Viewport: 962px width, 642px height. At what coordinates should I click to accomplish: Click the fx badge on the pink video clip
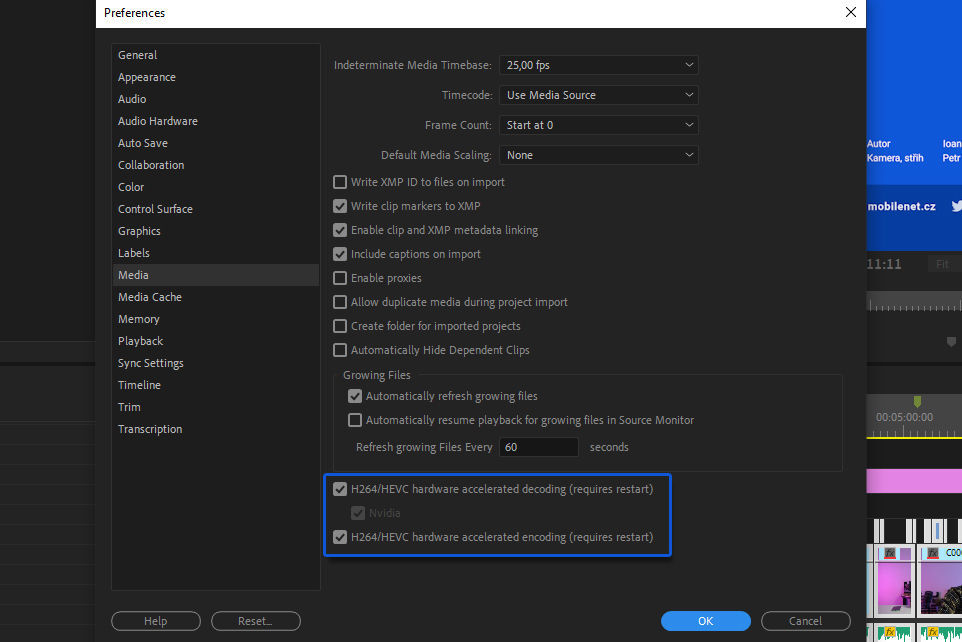888,553
